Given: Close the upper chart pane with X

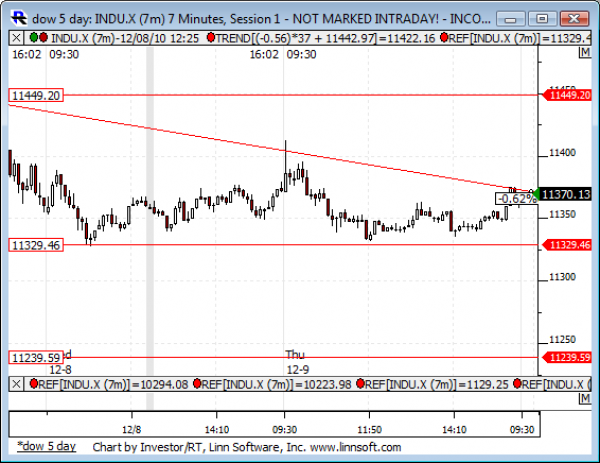Looking at the screenshot, I should tap(16, 38).
